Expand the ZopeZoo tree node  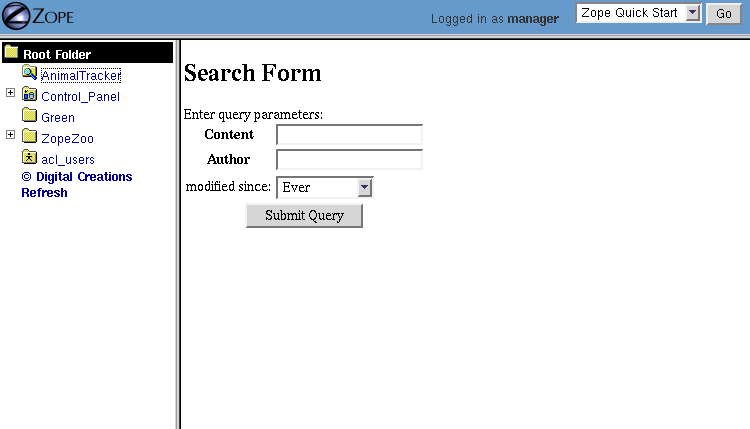(11, 135)
